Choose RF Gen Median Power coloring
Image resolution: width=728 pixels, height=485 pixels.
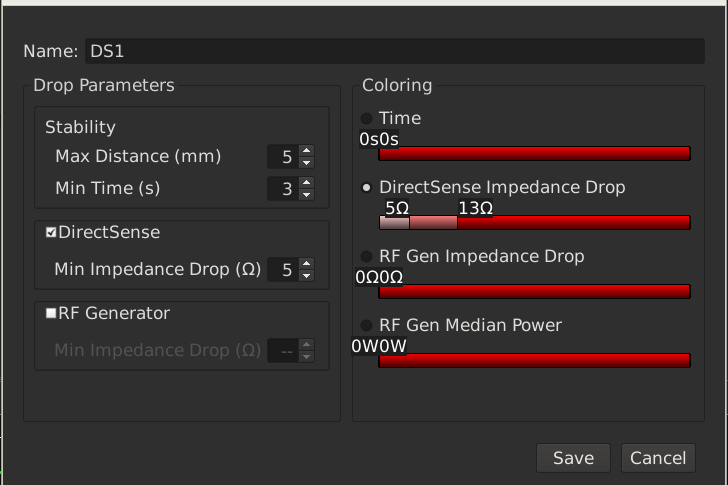pyautogui.click(x=367, y=325)
